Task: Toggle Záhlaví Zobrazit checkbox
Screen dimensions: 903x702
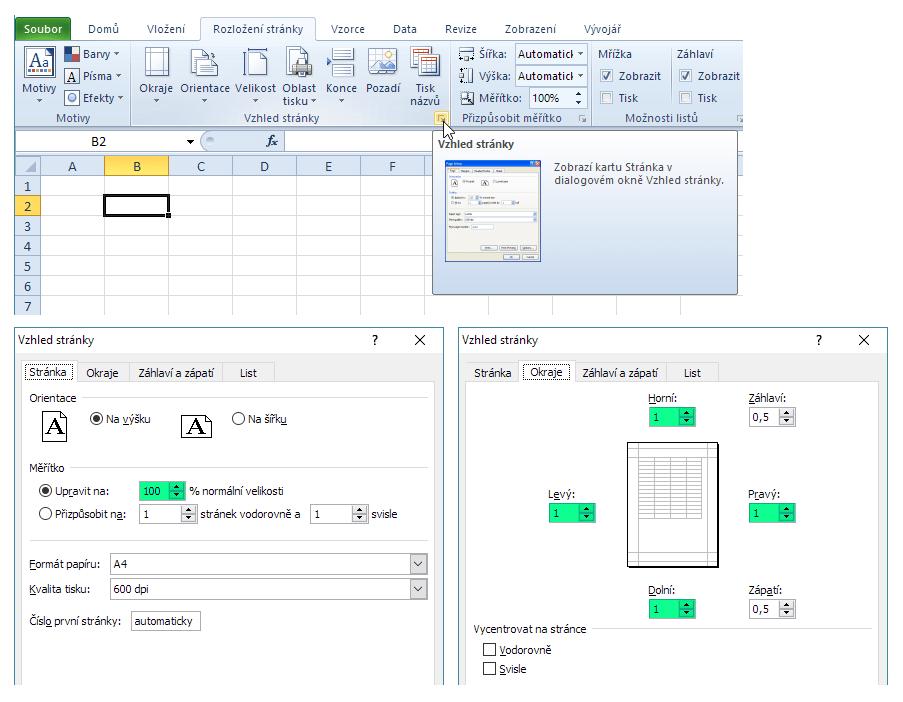Action: click(x=685, y=76)
